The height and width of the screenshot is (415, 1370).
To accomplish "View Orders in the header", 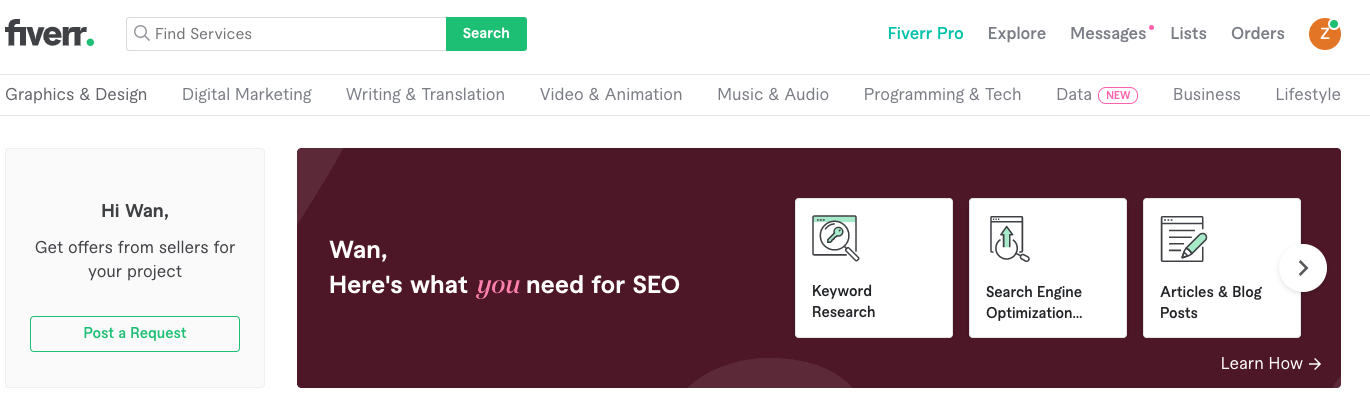I will [1257, 34].
